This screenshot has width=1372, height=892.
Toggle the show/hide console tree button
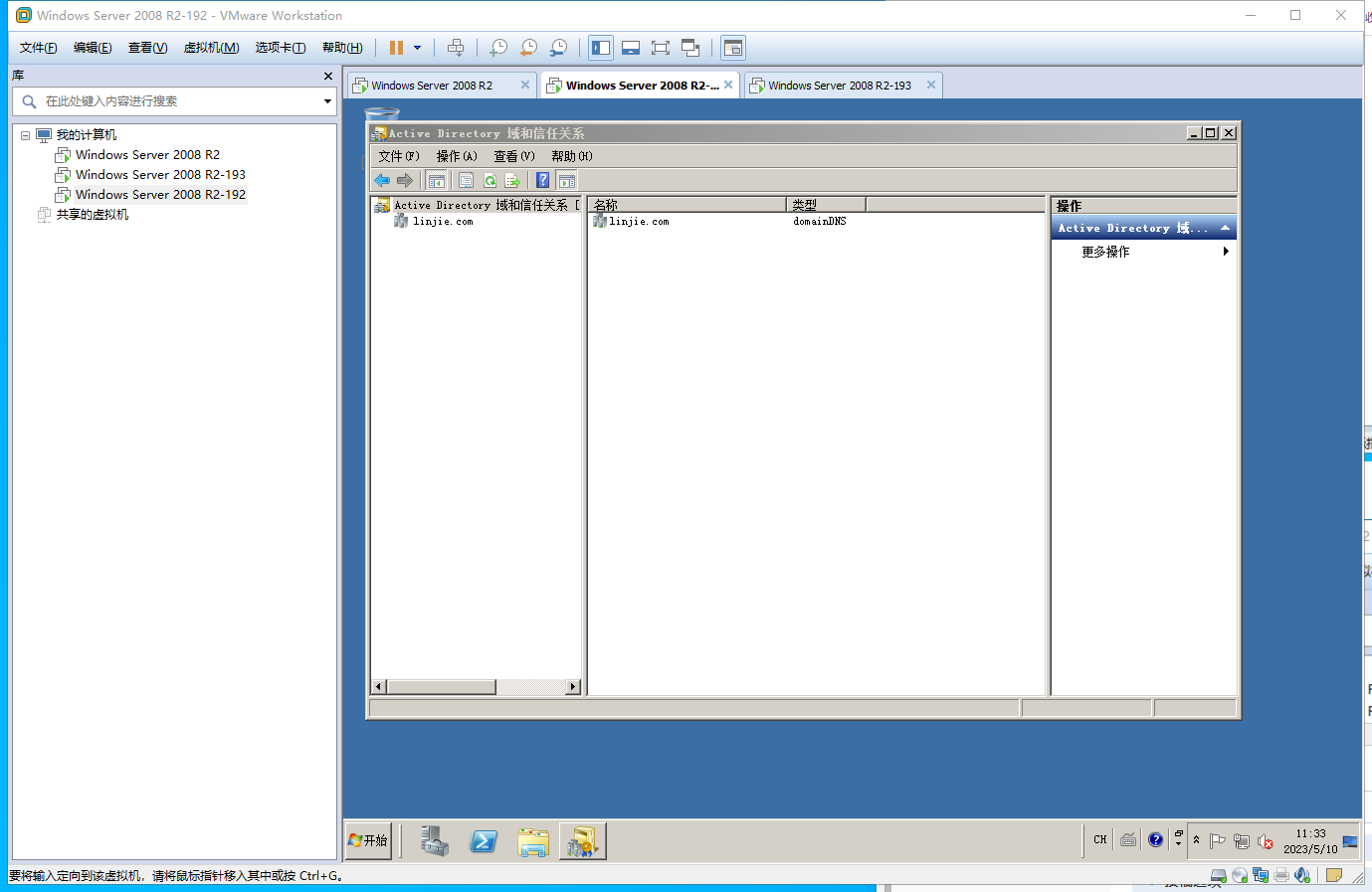click(437, 180)
